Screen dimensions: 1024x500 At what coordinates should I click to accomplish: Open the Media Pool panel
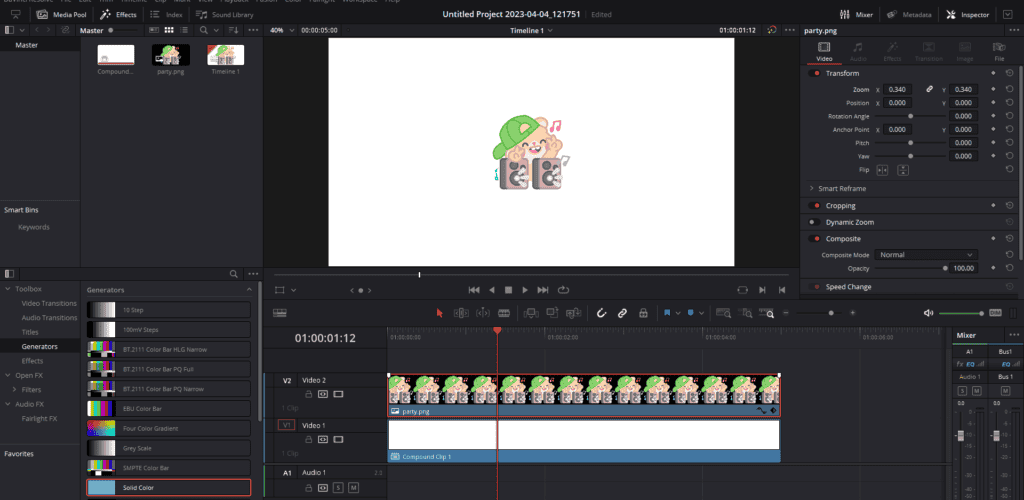62,14
